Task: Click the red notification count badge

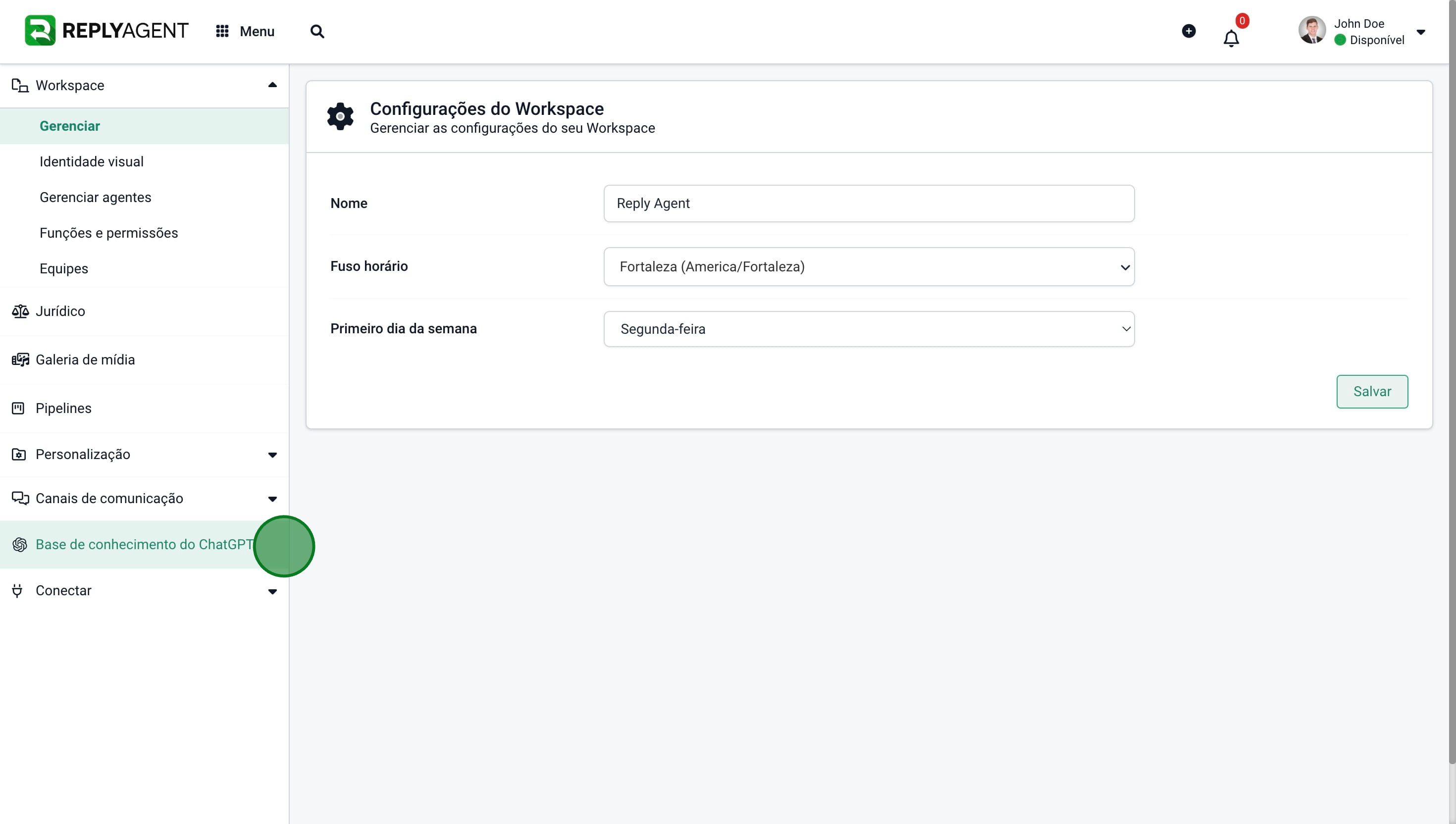Action: pos(1242,21)
